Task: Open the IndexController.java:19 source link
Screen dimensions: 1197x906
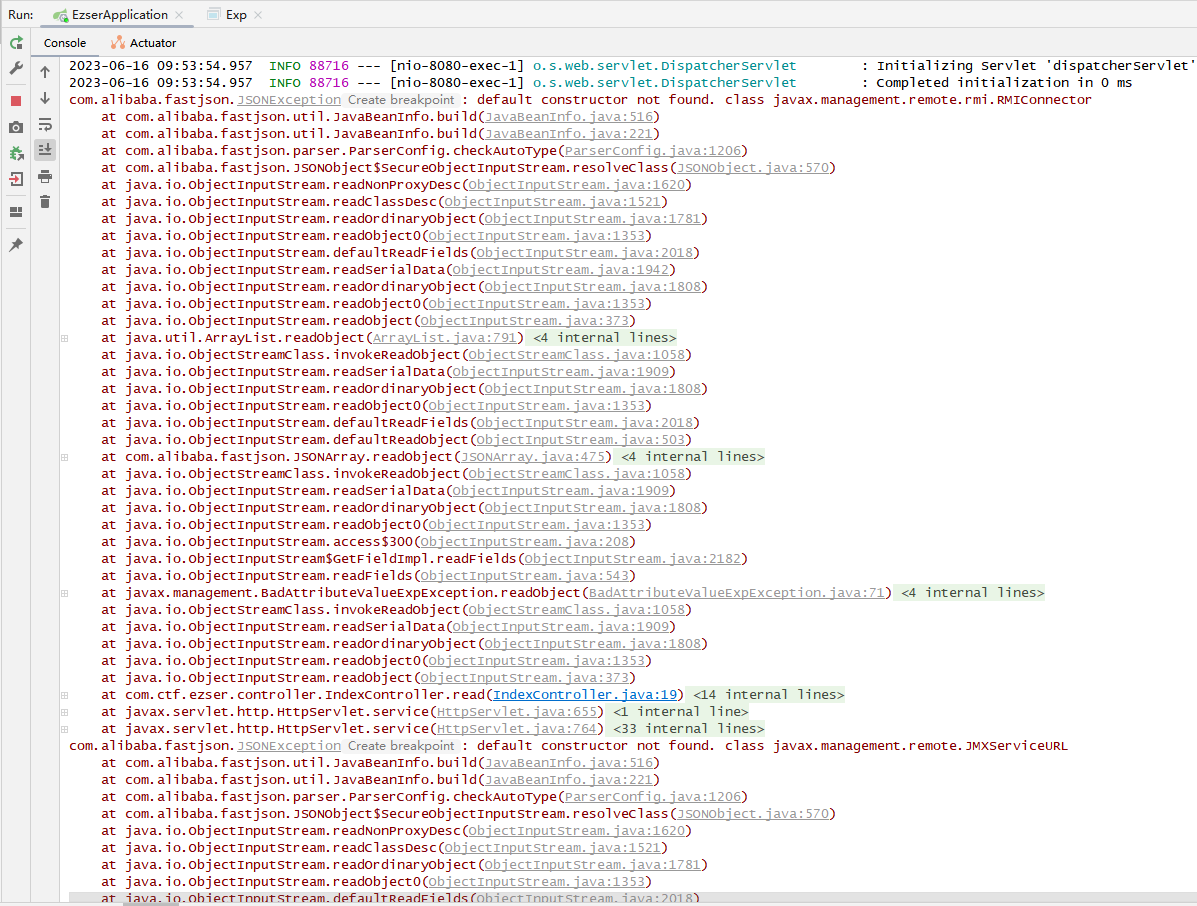Action: pos(587,695)
